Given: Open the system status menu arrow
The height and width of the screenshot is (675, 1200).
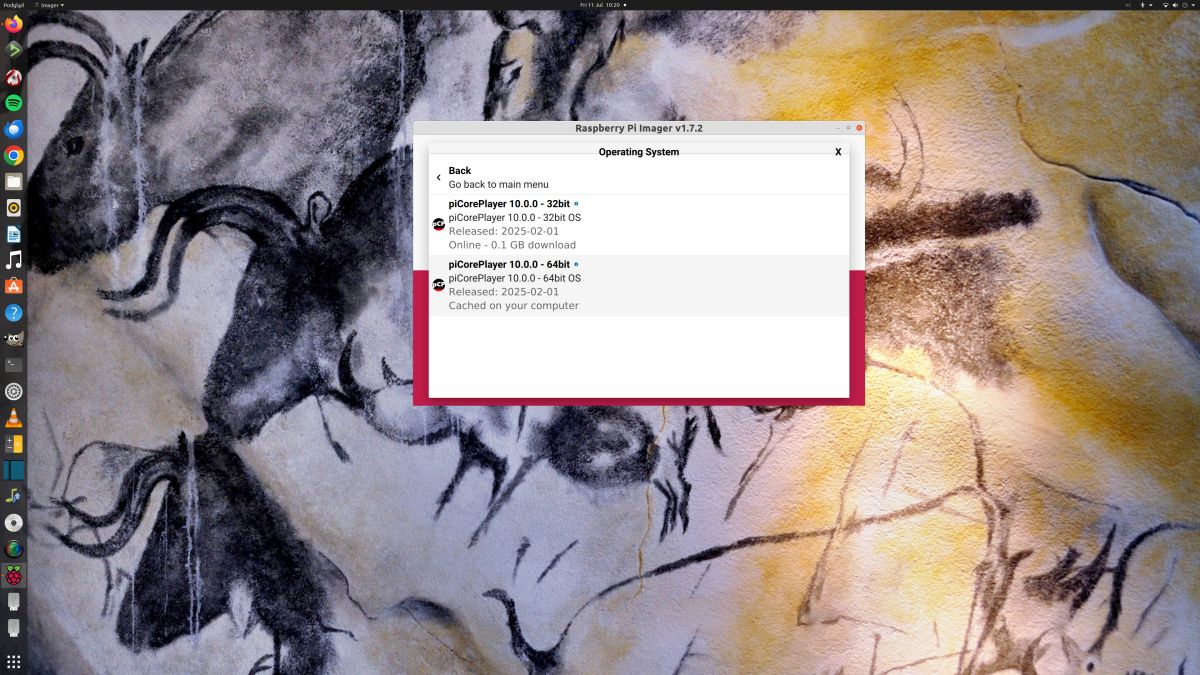Looking at the screenshot, I should pyautogui.click(x=1192, y=5).
